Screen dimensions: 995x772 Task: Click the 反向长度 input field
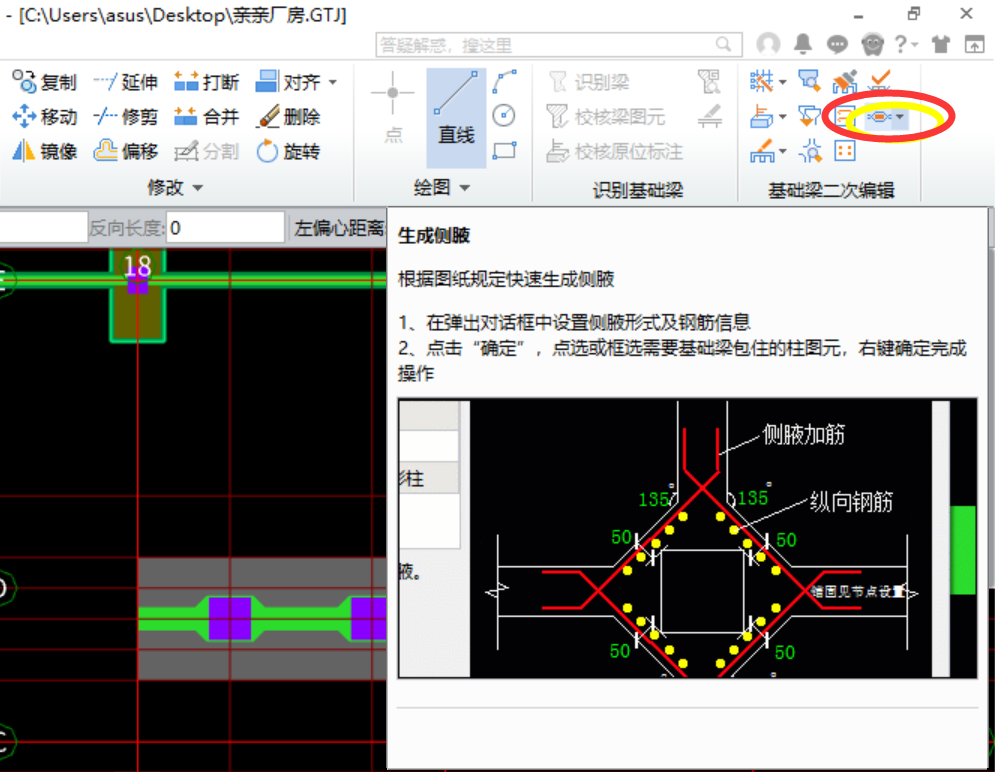point(225,228)
